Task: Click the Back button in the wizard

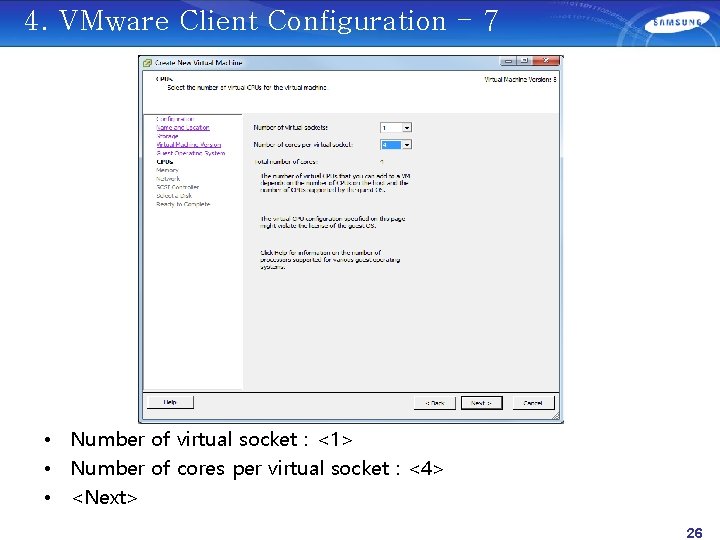Action: (x=434, y=403)
